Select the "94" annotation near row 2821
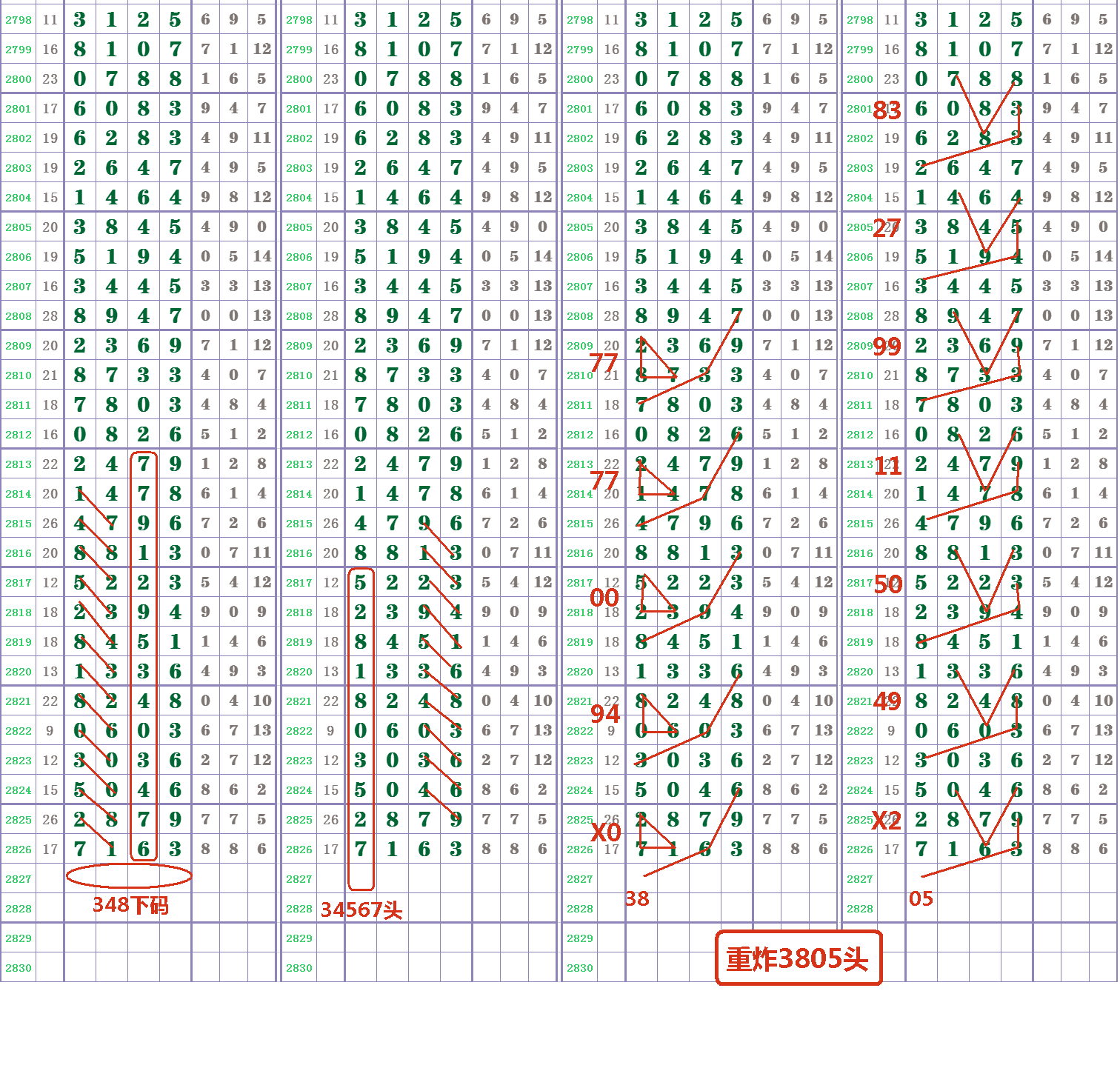This screenshot has height=1068, width=1120. coord(606,715)
